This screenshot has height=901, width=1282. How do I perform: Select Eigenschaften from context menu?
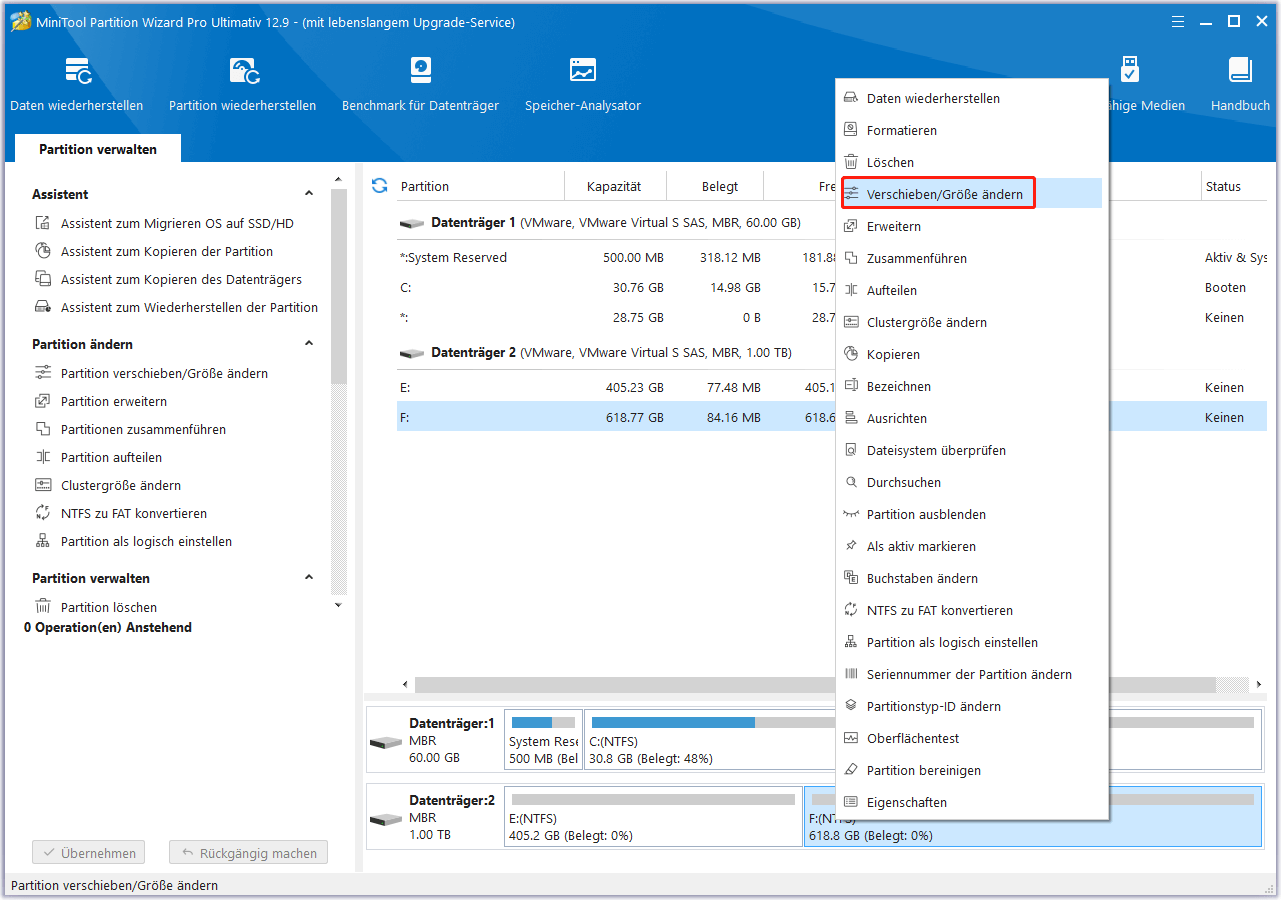(x=971, y=803)
